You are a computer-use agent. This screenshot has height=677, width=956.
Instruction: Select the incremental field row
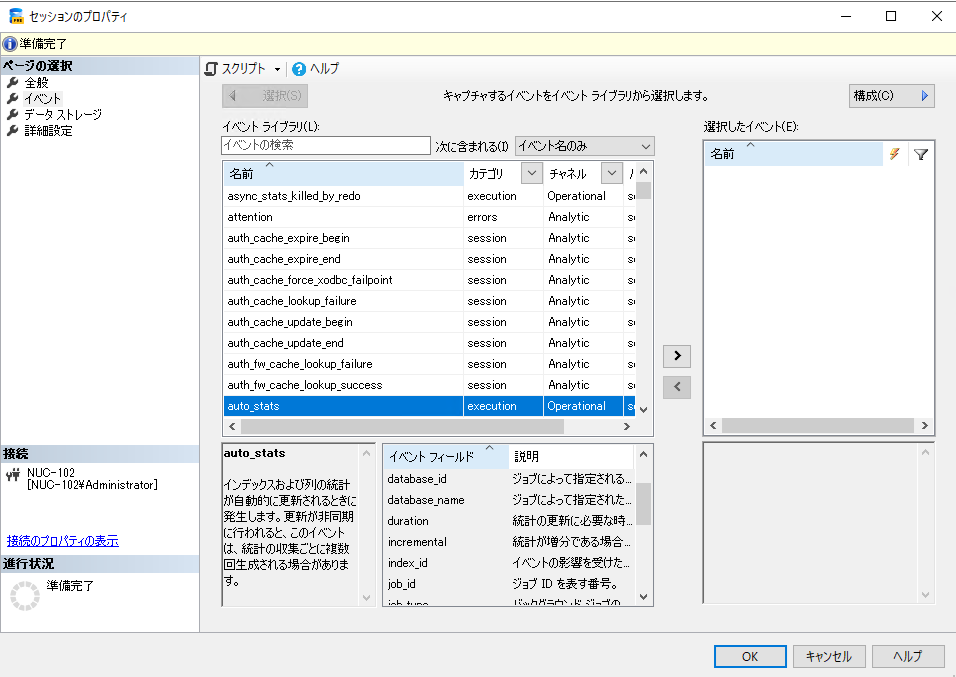tap(509, 542)
